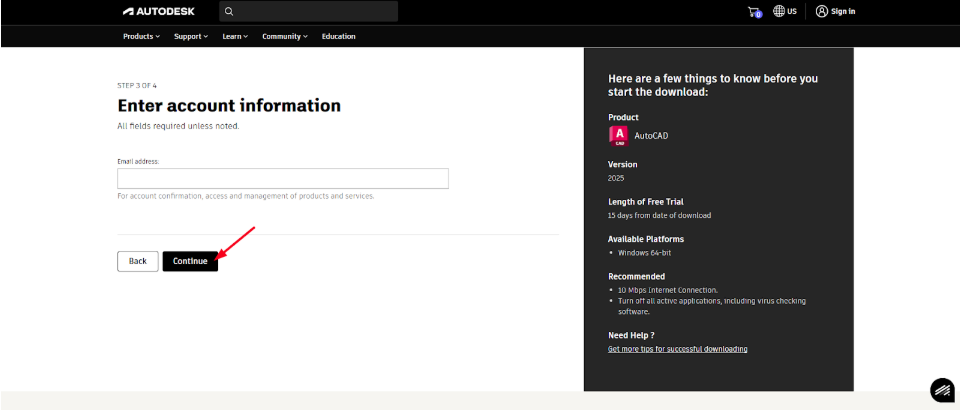The height and width of the screenshot is (410, 960).
Task: Expand the Learn menu
Action: click(235, 36)
